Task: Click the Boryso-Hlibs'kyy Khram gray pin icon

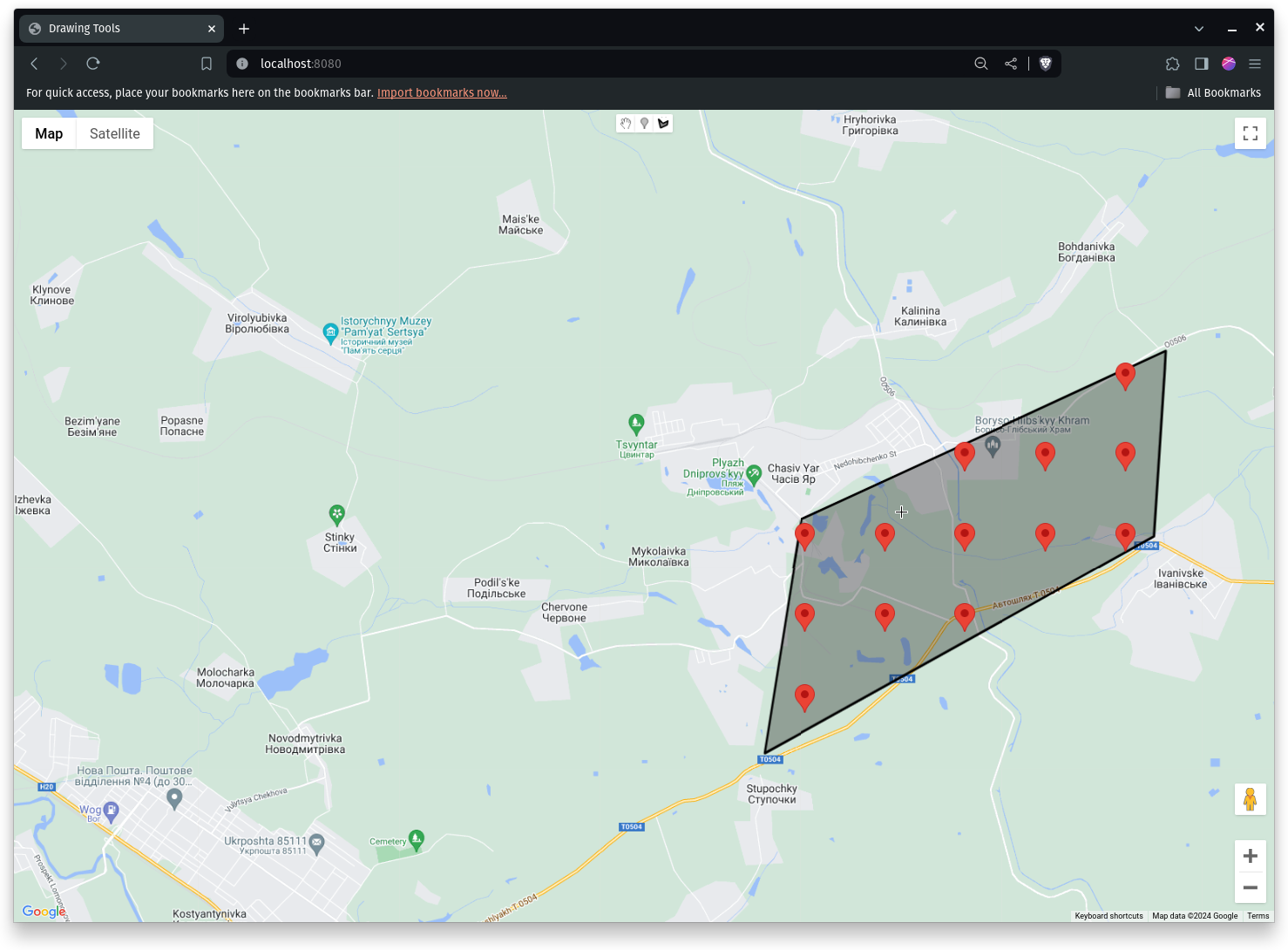Action: tap(993, 447)
